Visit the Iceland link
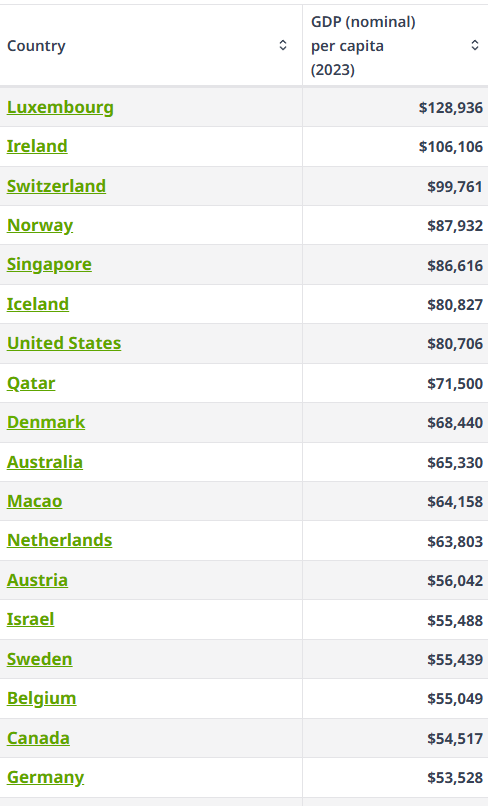The height and width of the screenshot is (806, 488). click(38, 304)
